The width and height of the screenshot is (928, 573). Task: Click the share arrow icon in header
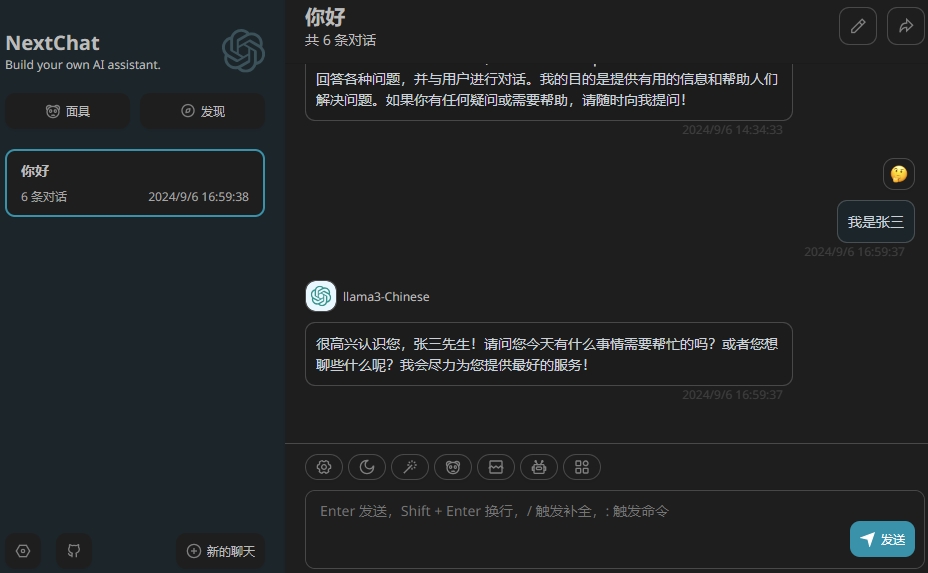pos(905,26)
